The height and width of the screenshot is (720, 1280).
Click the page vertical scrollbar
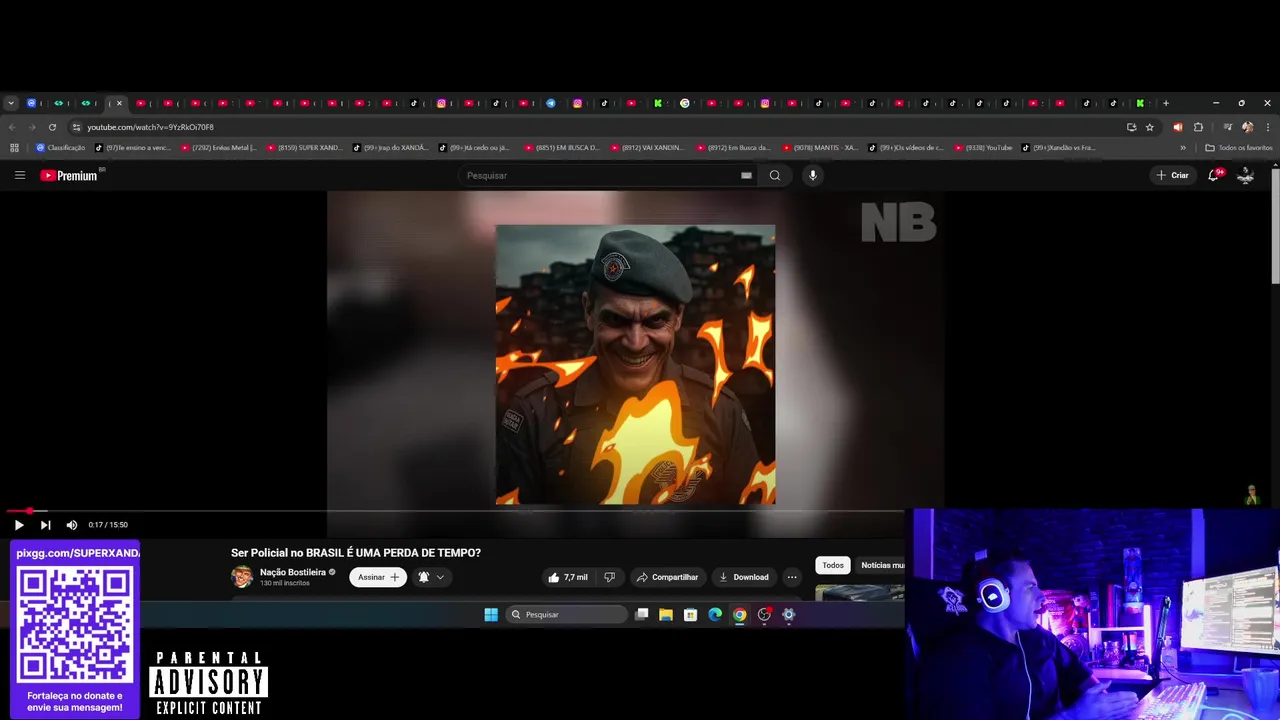pyautogui.click(x=1275, y=226)
